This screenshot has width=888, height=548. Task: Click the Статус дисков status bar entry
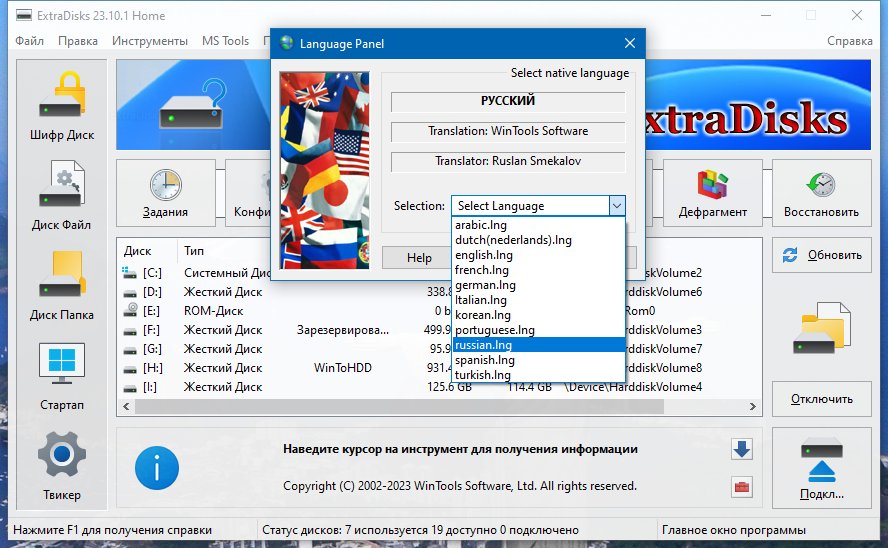coord(420,530)
